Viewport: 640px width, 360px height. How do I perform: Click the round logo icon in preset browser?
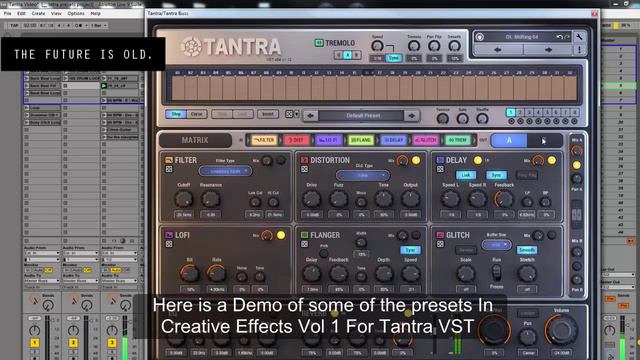(x=480, y=37)
